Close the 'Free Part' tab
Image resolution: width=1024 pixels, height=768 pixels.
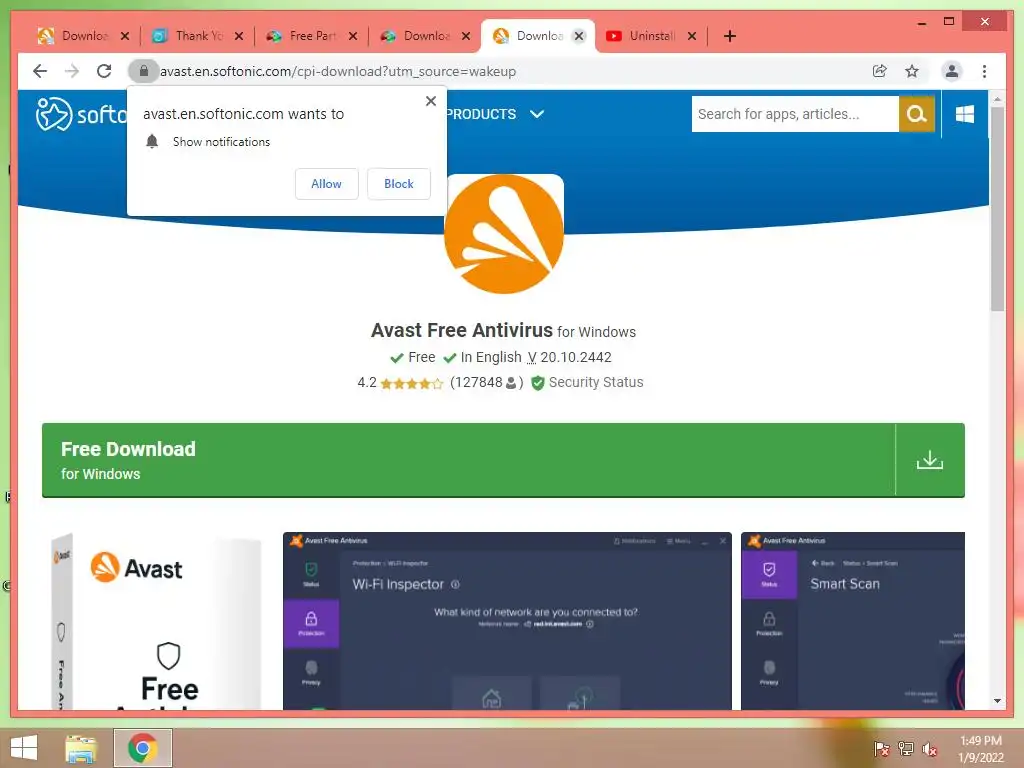353,36
